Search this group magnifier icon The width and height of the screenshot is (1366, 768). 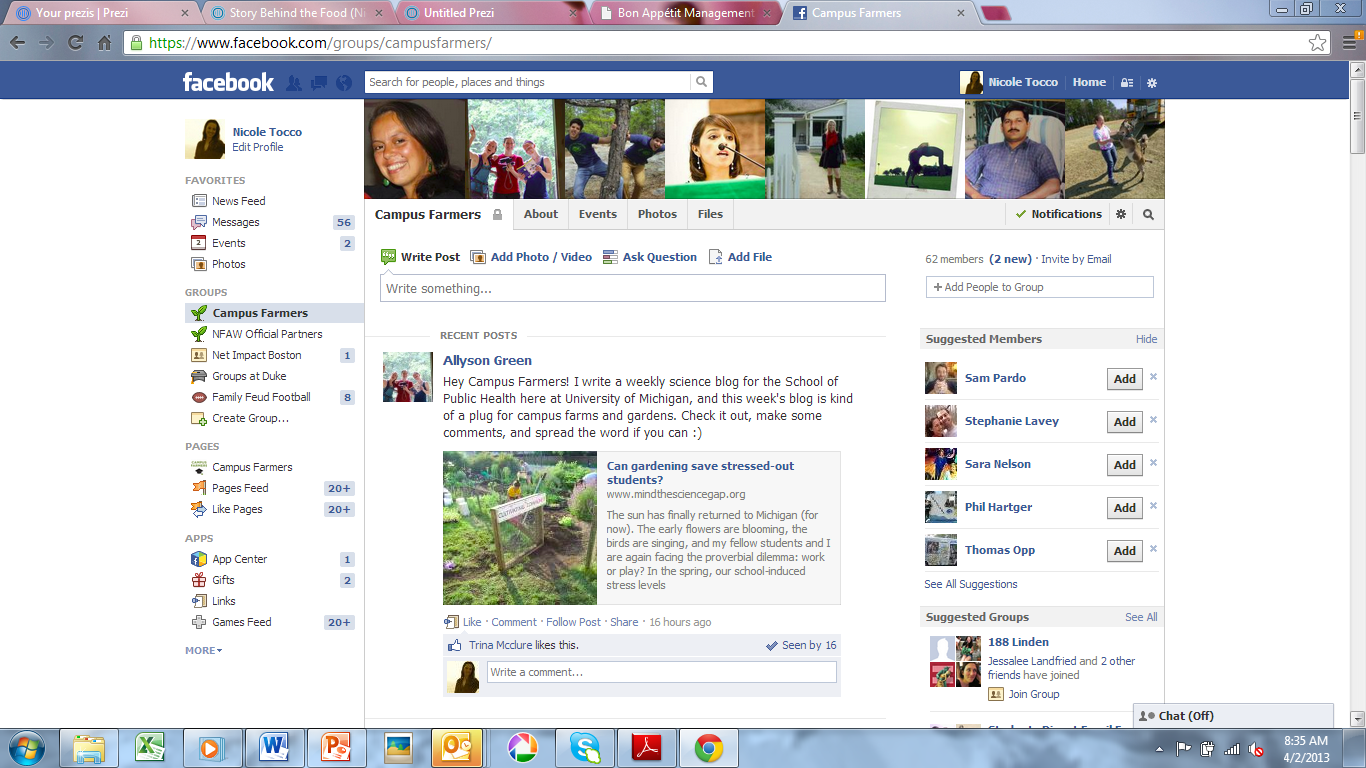(x=1148, y=214)
